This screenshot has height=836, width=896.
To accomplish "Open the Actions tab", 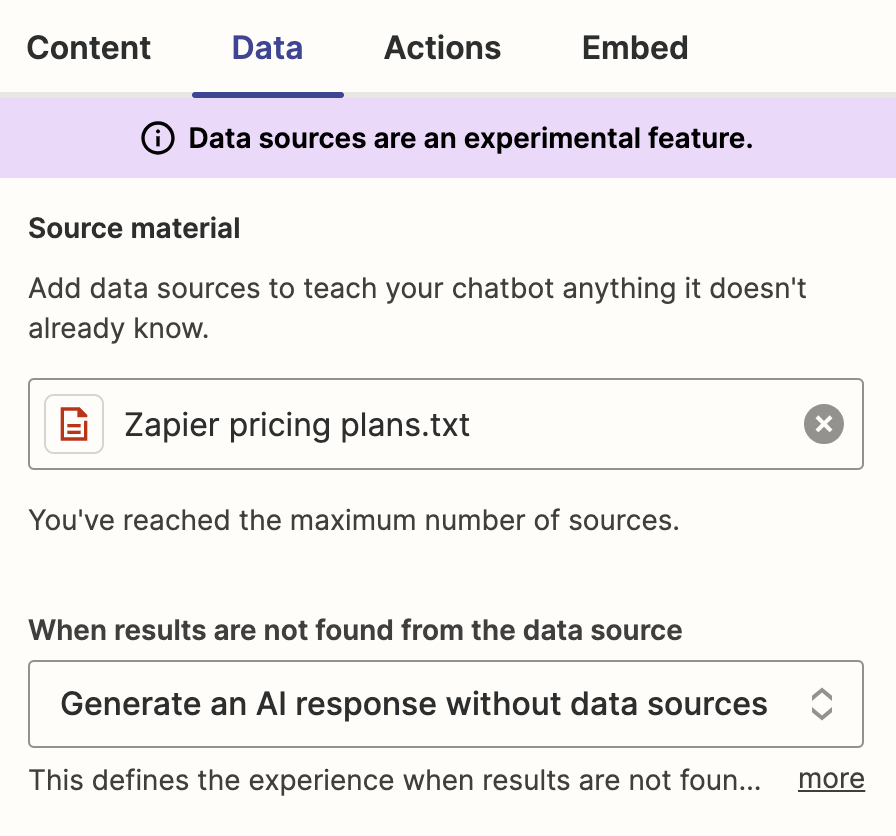I will tap(442, 47).
